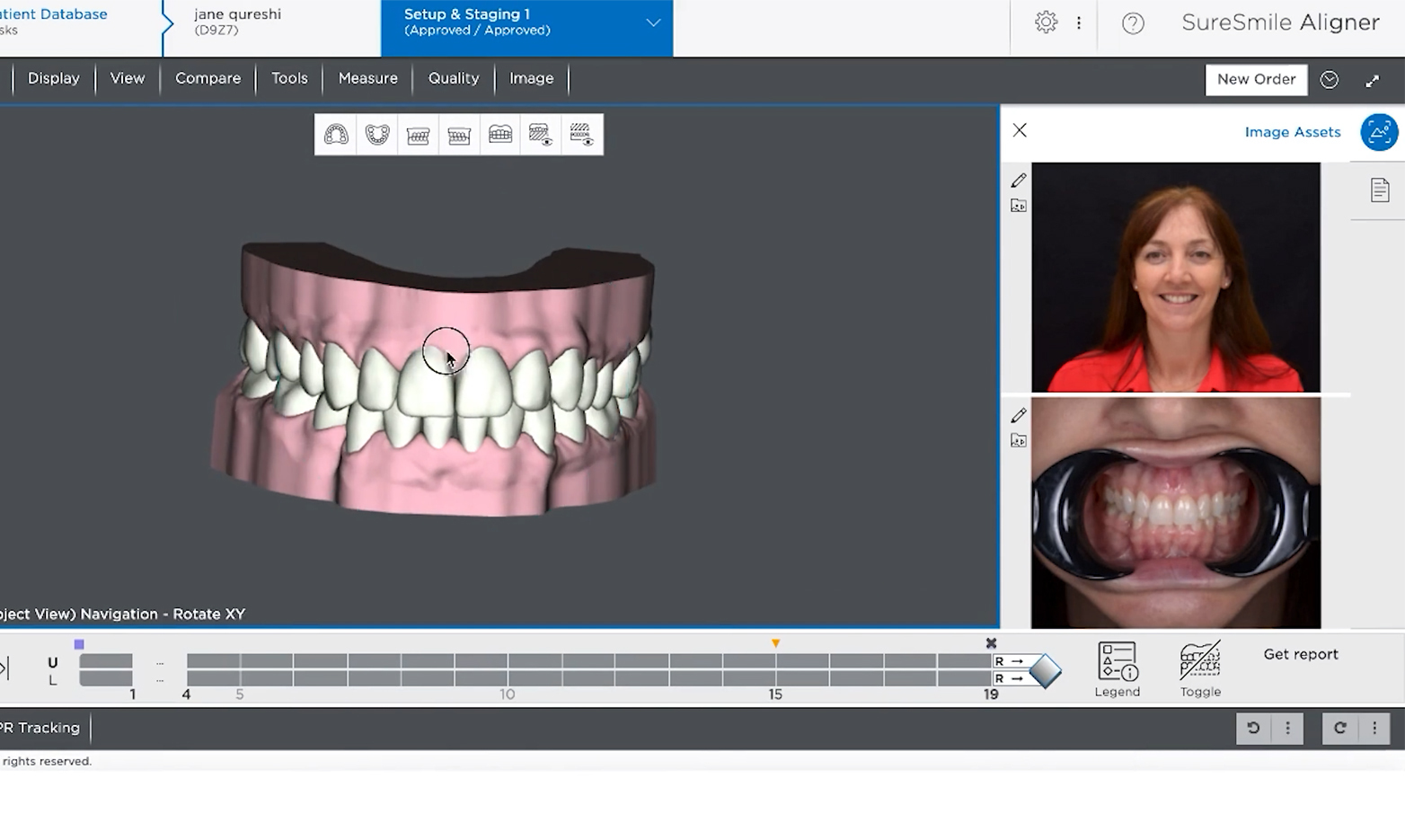Click the image icon under face-photo pencil
1405x840 pixels.
(1018, 206)
